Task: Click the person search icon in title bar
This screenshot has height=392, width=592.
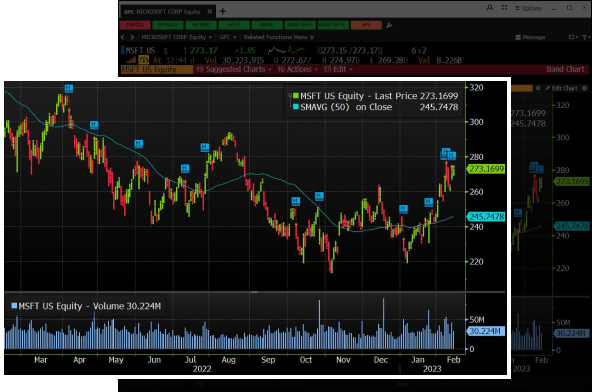Action: click(490, 8)
